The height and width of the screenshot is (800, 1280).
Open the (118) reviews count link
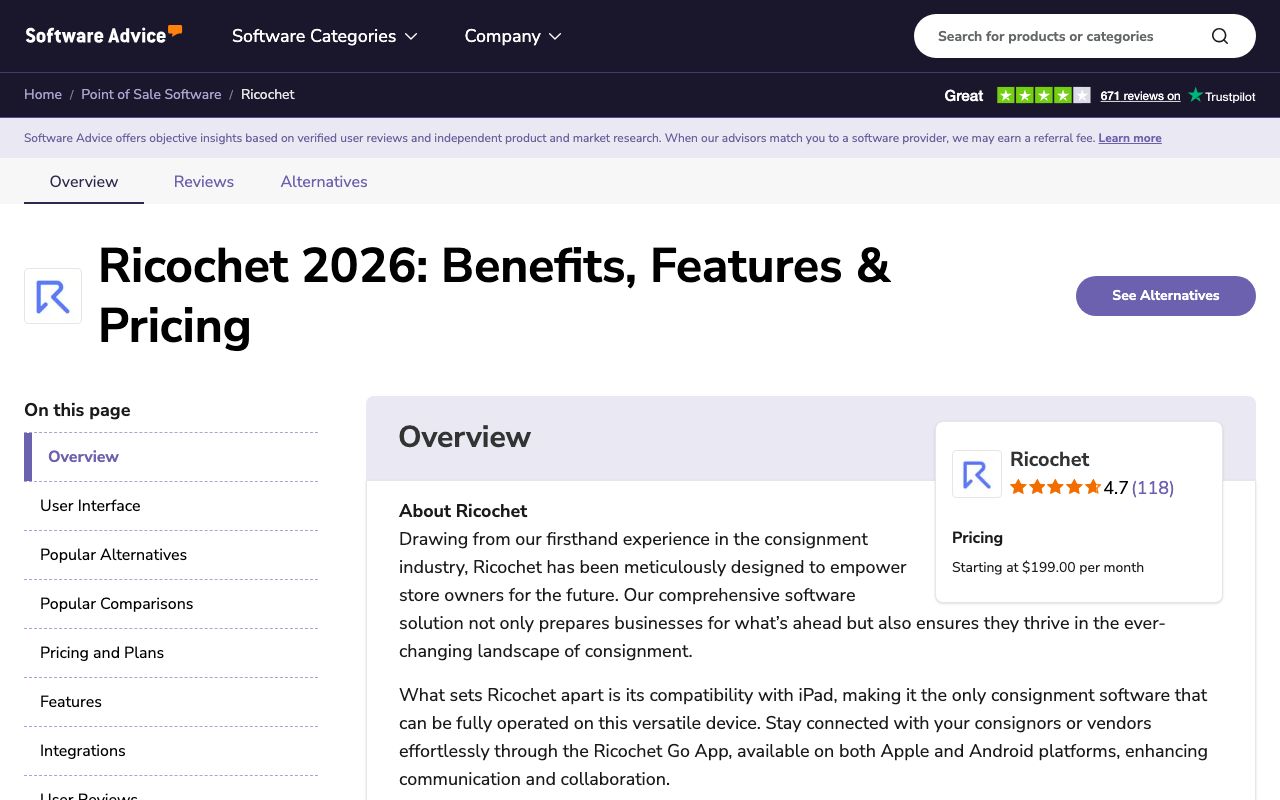coord(1153,488)
